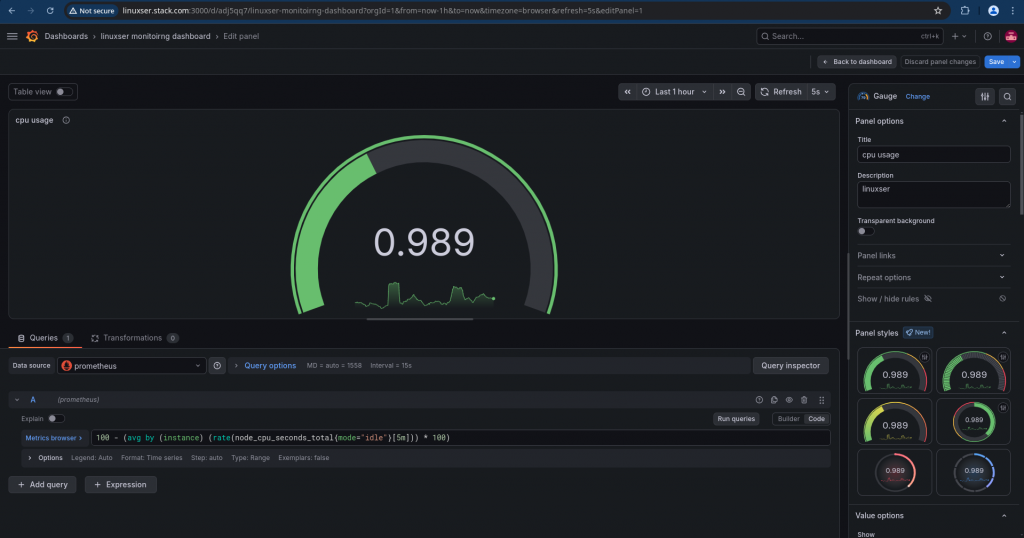Screen dimensions: 1024x538
Task: Show cpu usage panel description info icon
Action: click(x=66, y=120)
